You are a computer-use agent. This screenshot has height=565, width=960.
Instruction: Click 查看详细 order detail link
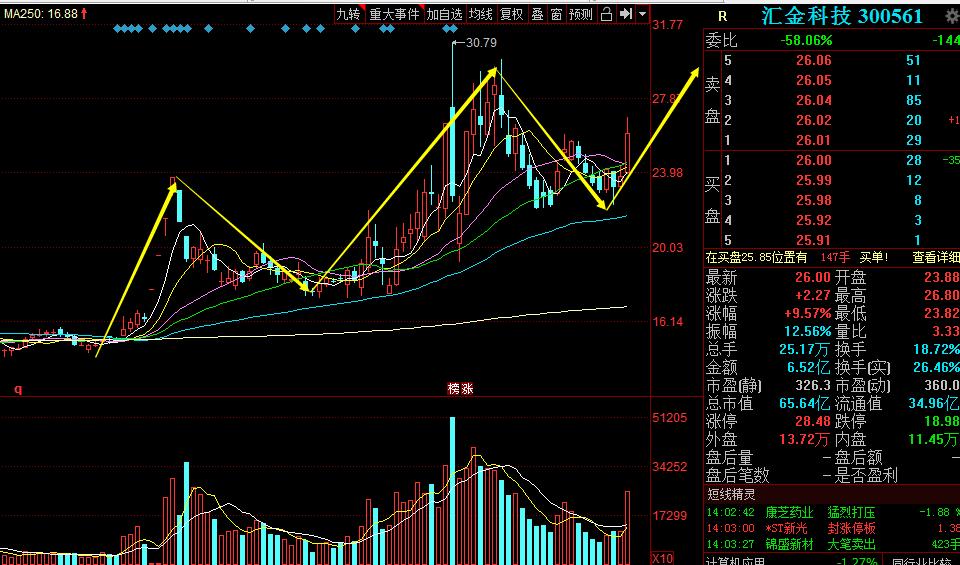coord(934,257)
